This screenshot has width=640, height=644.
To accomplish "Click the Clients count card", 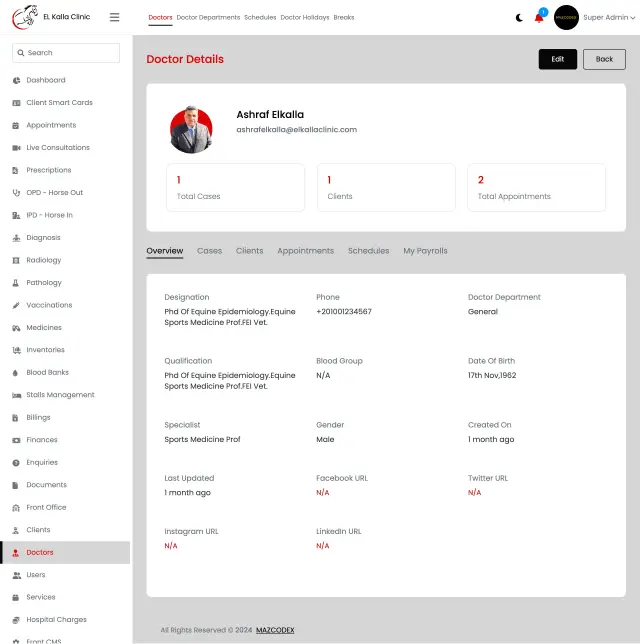I will point(386,187).
